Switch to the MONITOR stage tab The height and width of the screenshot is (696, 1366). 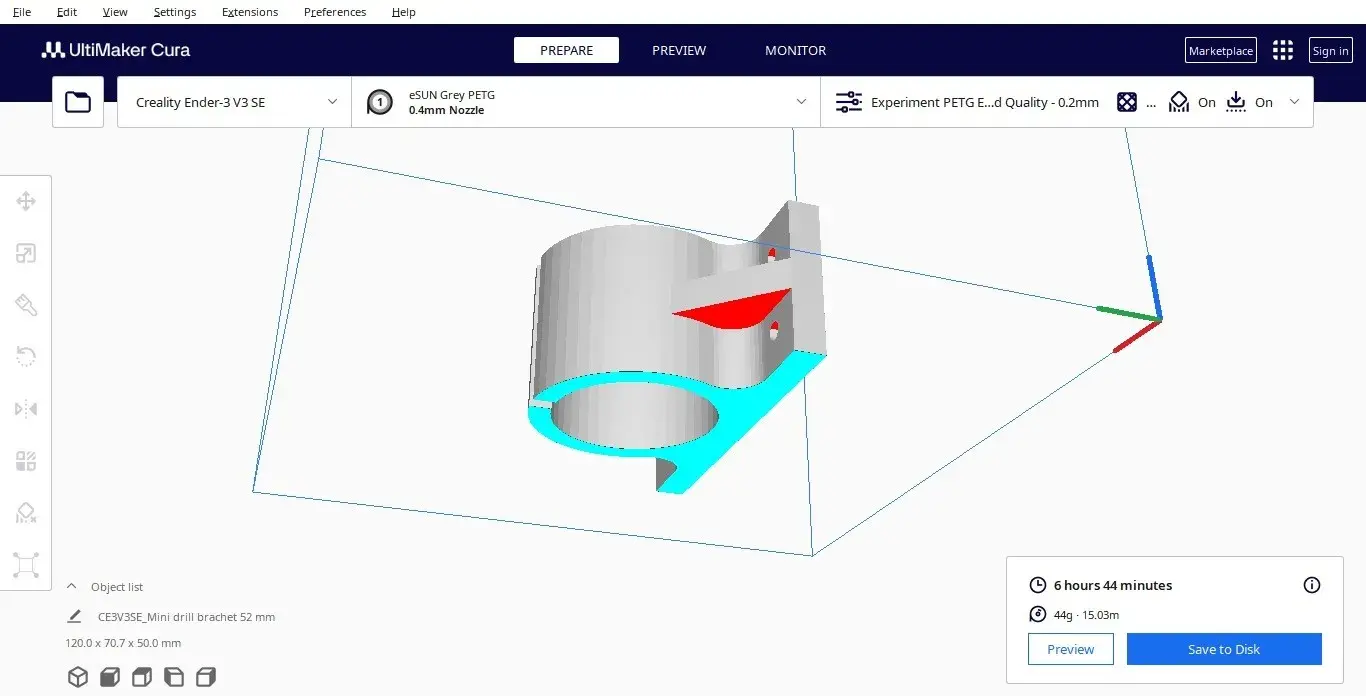point(796,50)
